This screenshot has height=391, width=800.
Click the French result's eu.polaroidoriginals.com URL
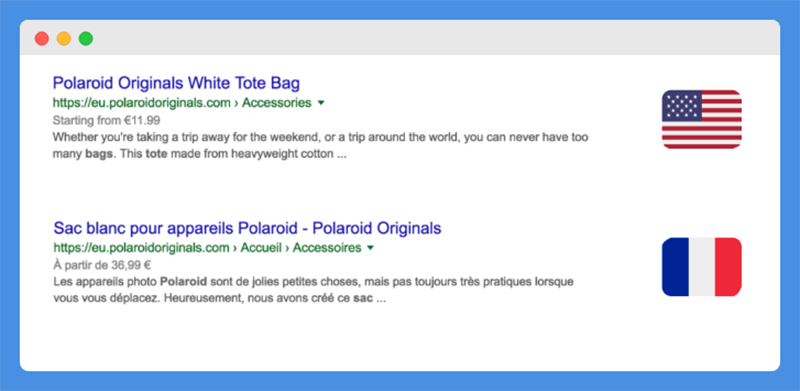142,248
